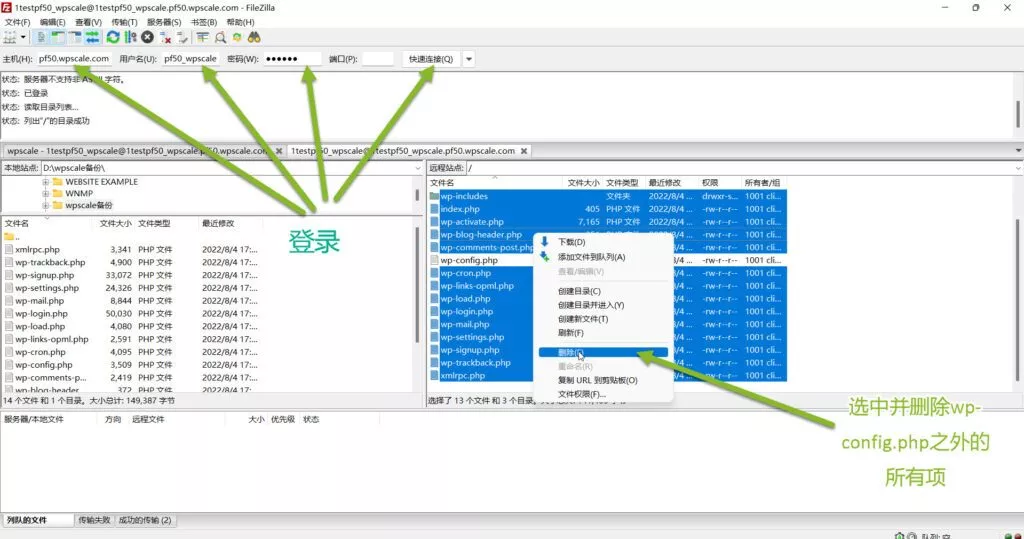Select remote folder wp-includes
The height and width of the screenshot is (539, 1024).
[x=464, y=196]
